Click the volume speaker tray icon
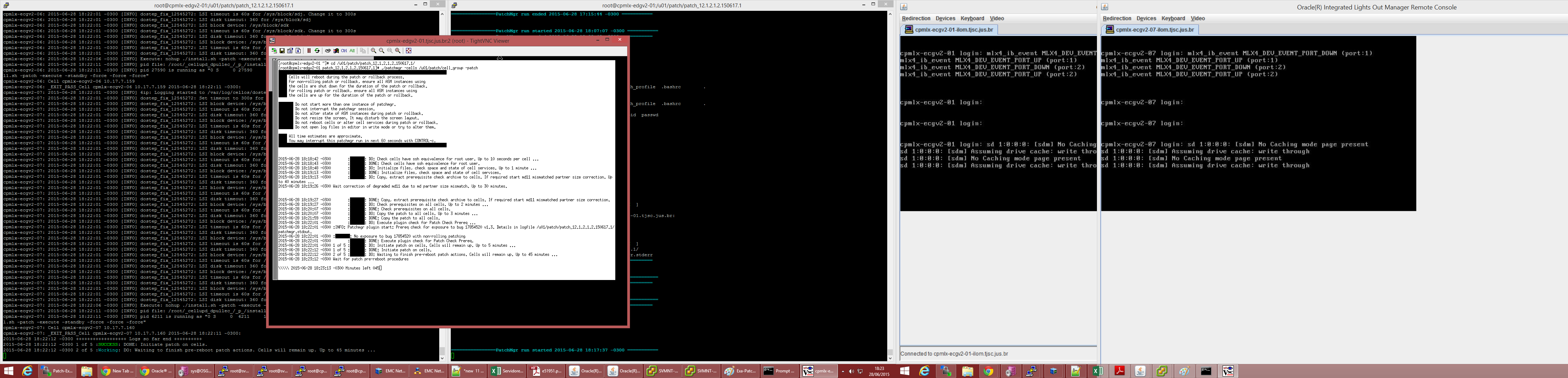Image resolution: width=1568 pixels, height=378 pixels. pyautogui.click(x=852, y=371)
